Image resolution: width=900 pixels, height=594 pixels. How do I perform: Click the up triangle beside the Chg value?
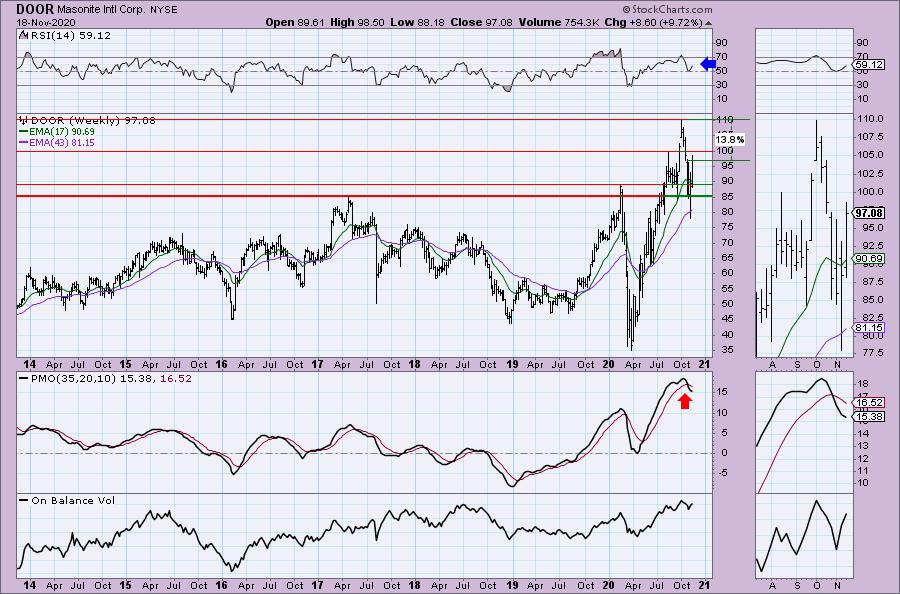[708, 23]
